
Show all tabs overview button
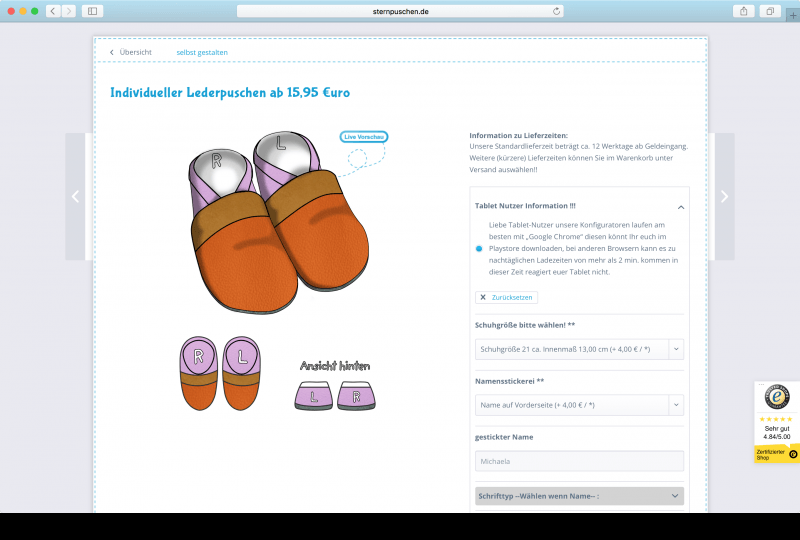click(770, 11)
